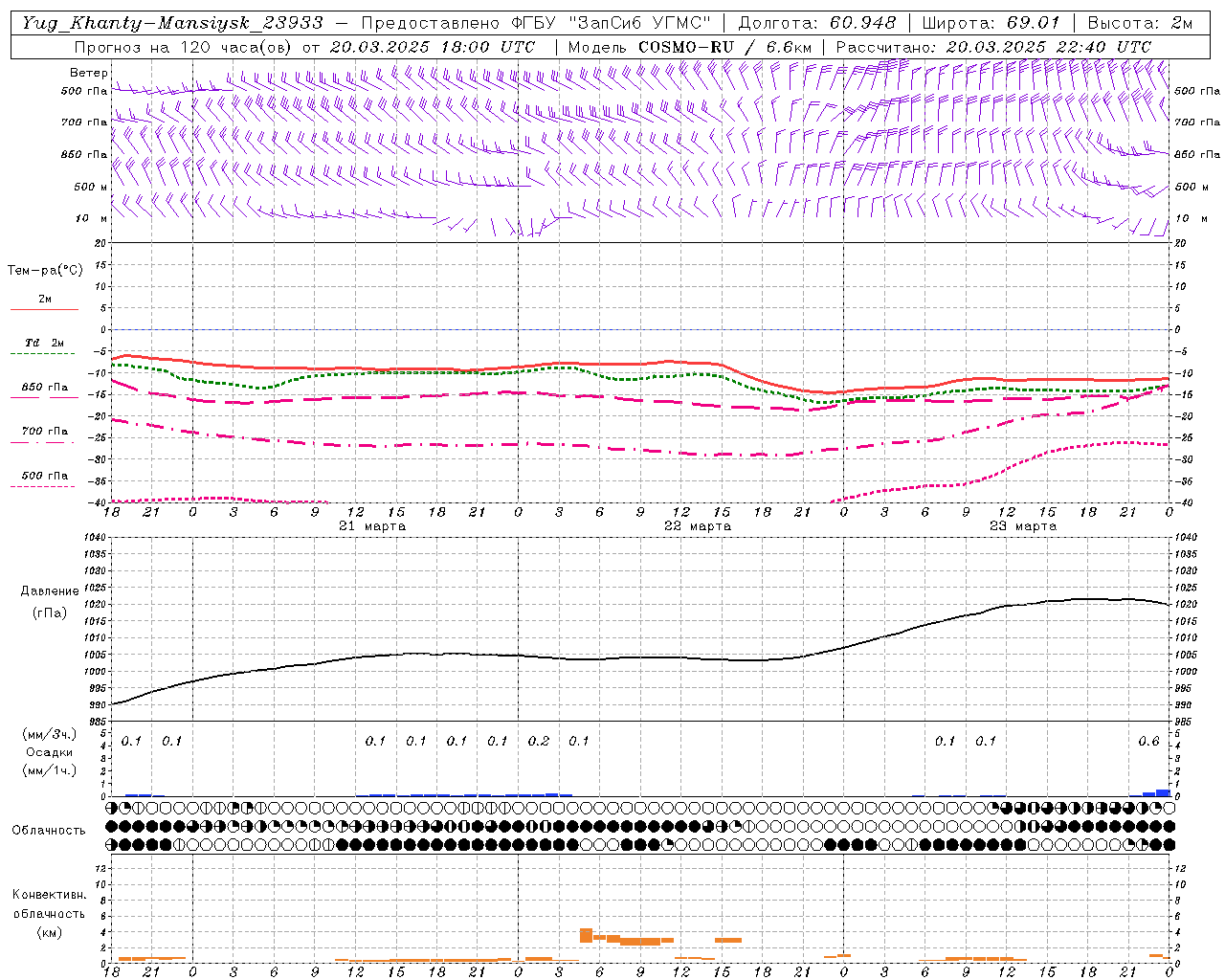This screenshot has width=1225, height=980.
Task: Click the Ветер panel label
Action: [88, 73]
